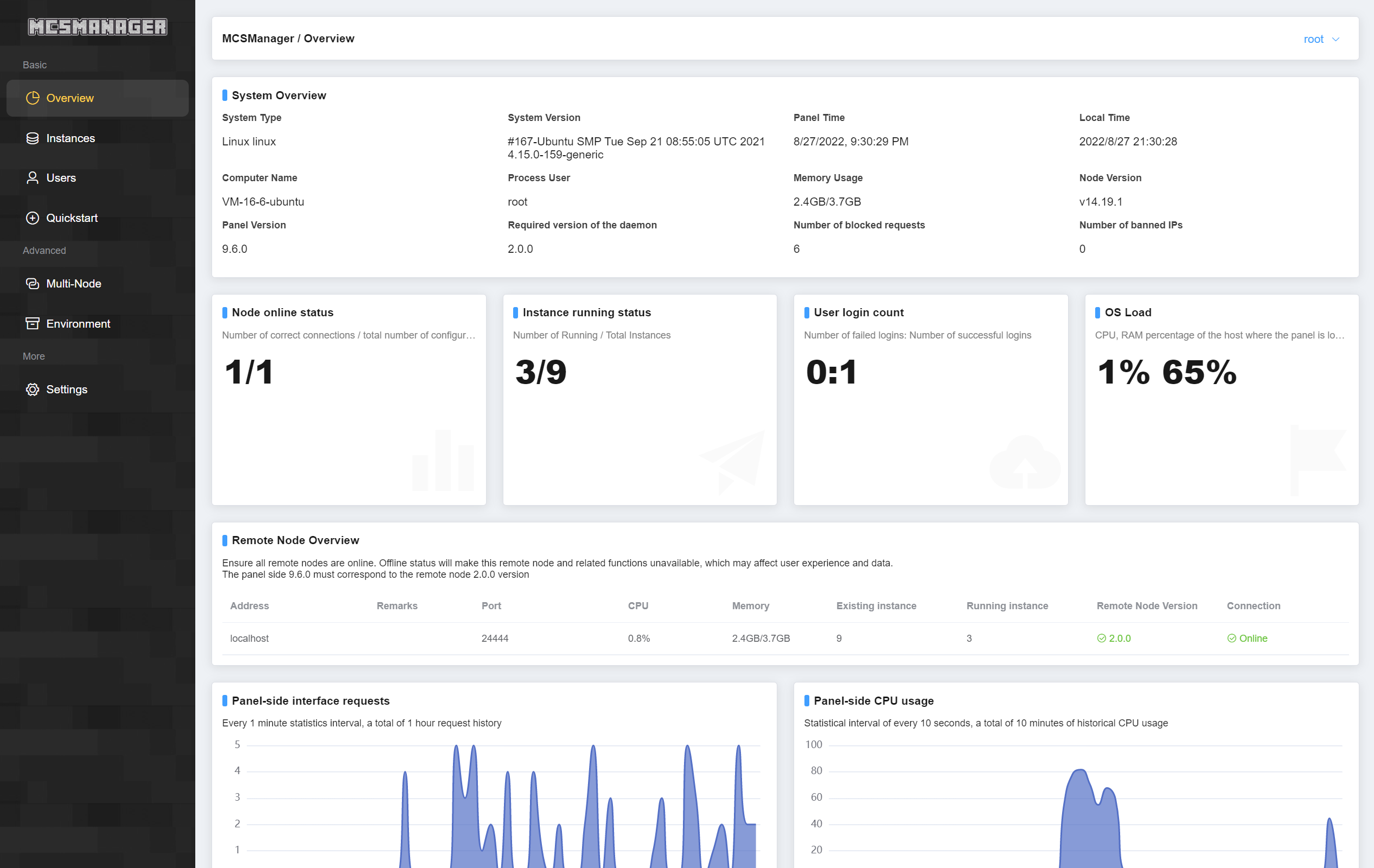Expand the root user dropdown arrow
This screenshot has width=1374, height=868.
coord(1335,40)
